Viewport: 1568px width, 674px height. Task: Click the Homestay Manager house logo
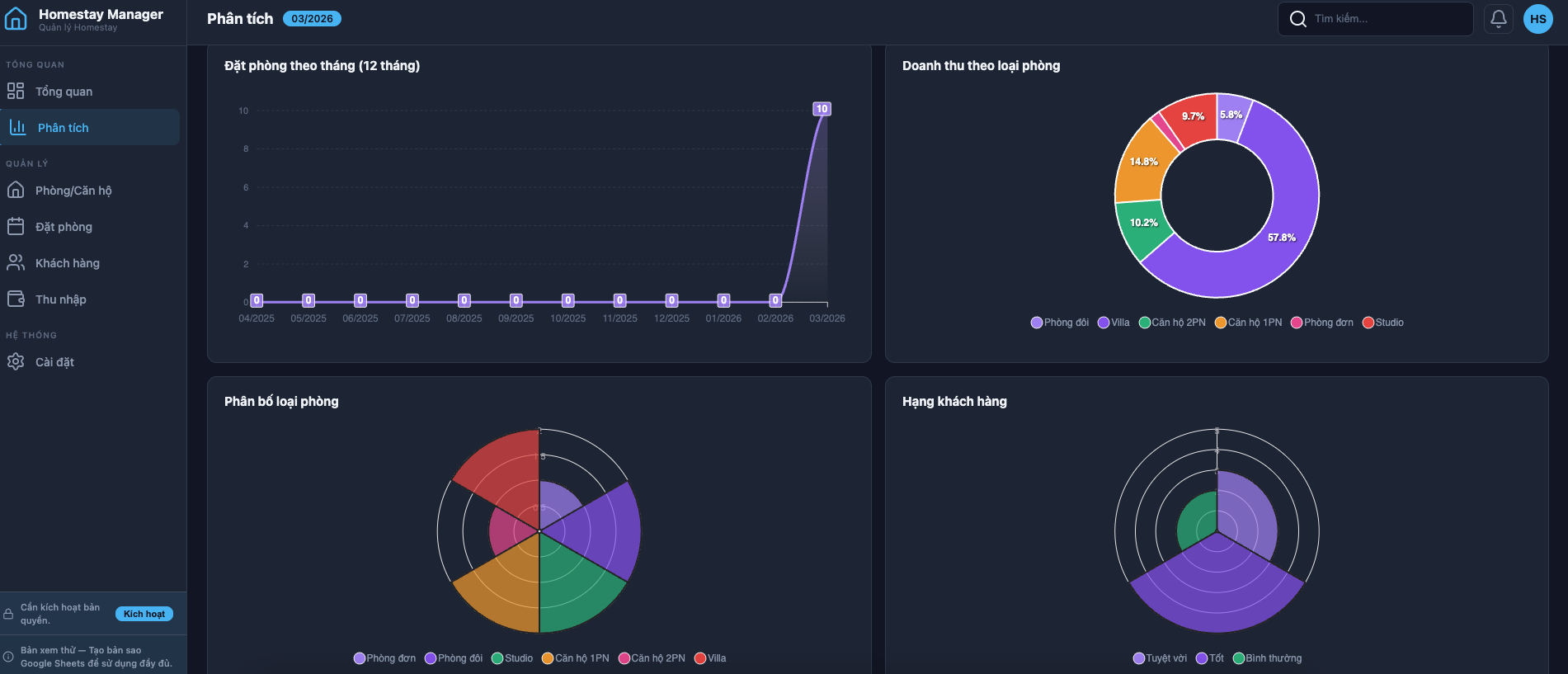point(16,19)
